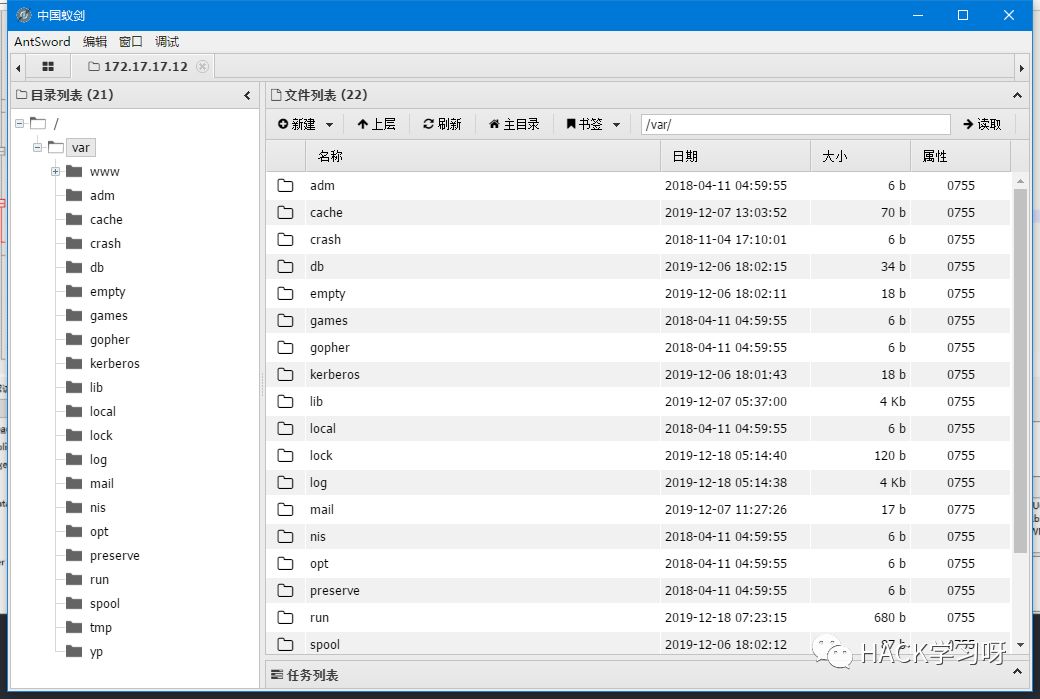Click the 书签 bookmark button
This screenshot has width=1040, height=699.
[584, 124]
